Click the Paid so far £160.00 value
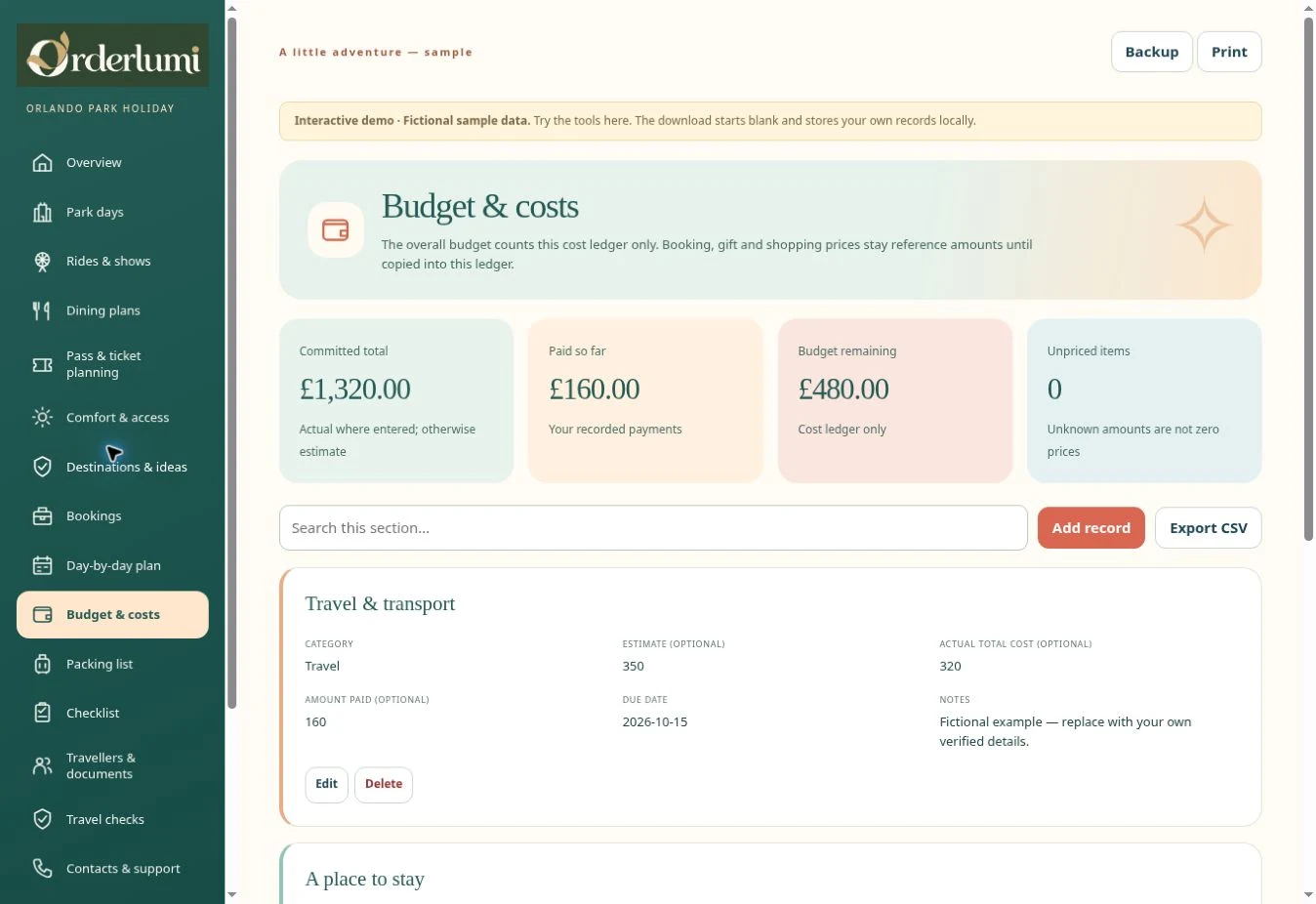Screen dimensions: 1316x904 [594, 390]
